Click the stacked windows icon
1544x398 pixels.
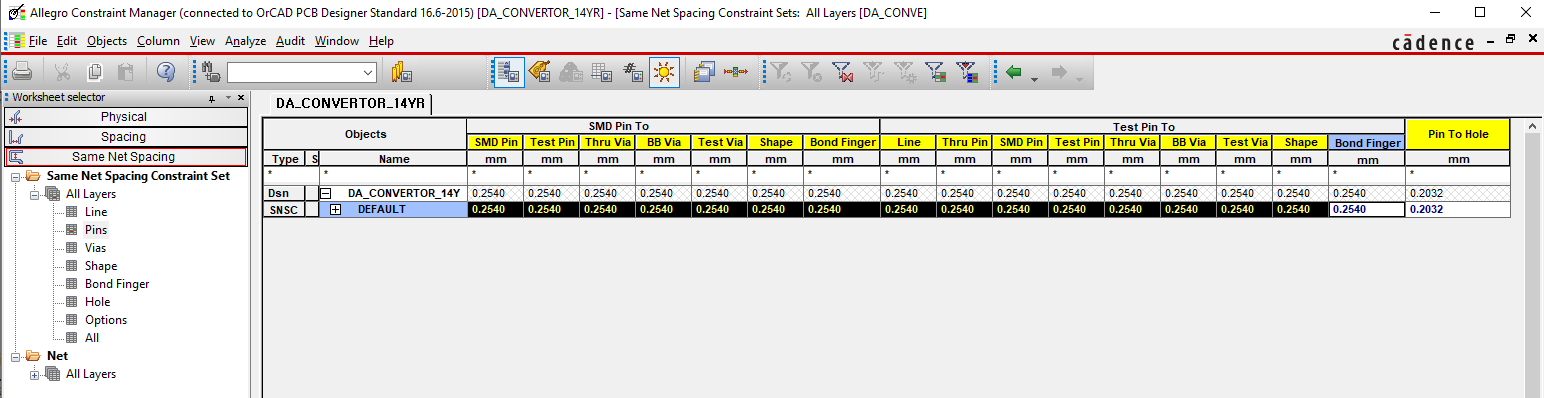(x=704, y=72)
